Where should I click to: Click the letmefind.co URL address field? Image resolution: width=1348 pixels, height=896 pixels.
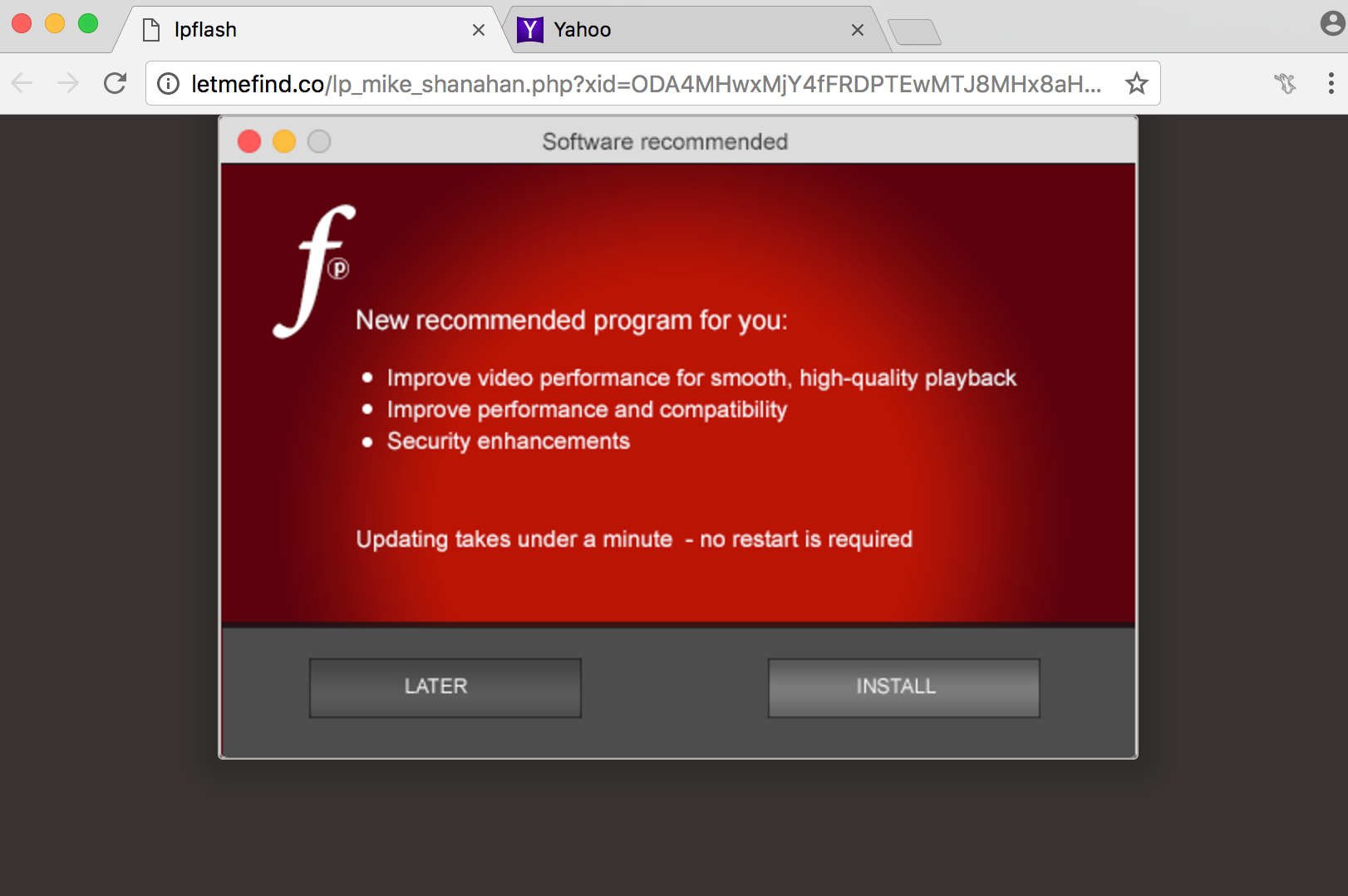(x=645, y=83)
